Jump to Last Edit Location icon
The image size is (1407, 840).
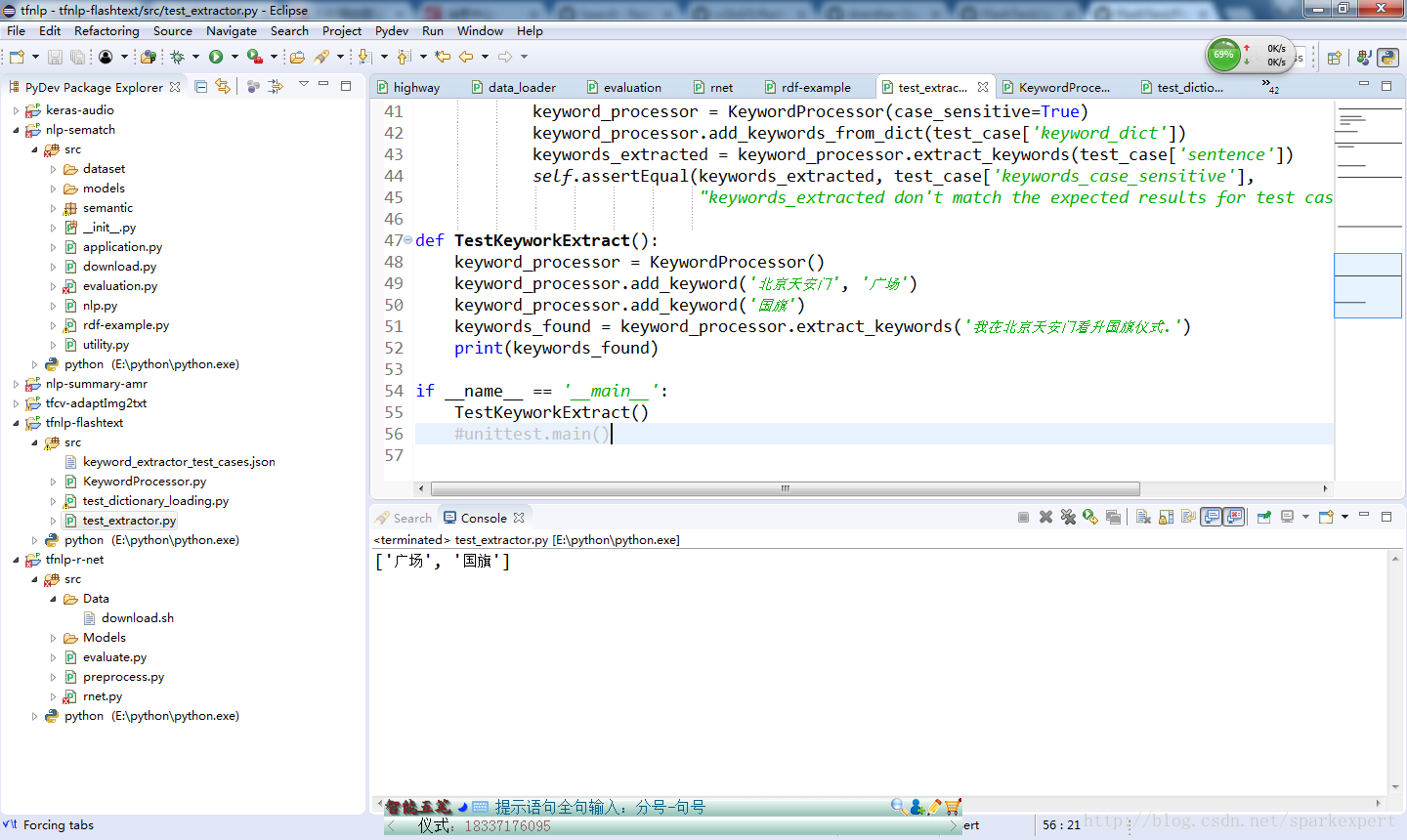443,57
